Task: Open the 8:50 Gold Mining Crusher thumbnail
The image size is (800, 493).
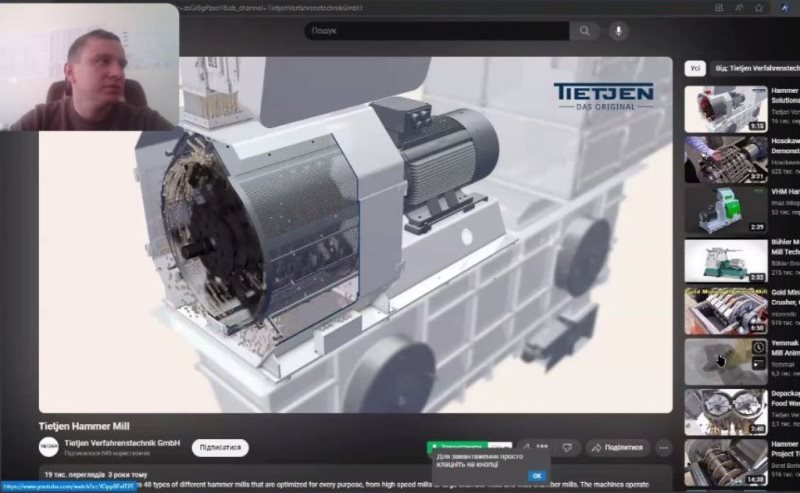Action: click(726, 311)
